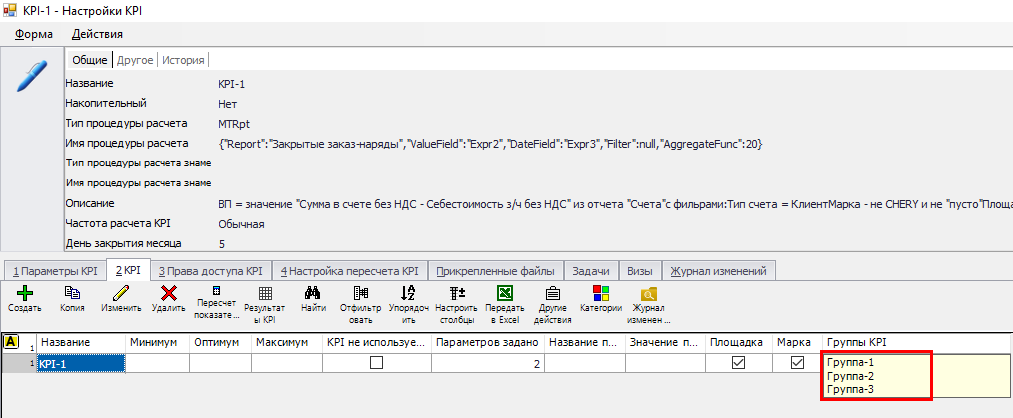Export table with the Excel icon
This screenshot has height=418, width=1013.
[505, 293]
